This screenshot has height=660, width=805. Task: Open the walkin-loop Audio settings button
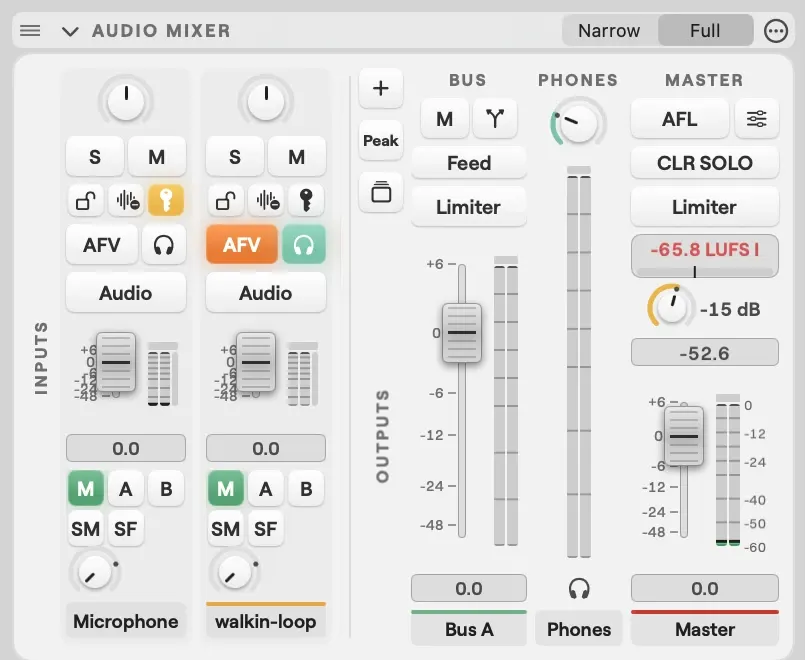(266, 293)
